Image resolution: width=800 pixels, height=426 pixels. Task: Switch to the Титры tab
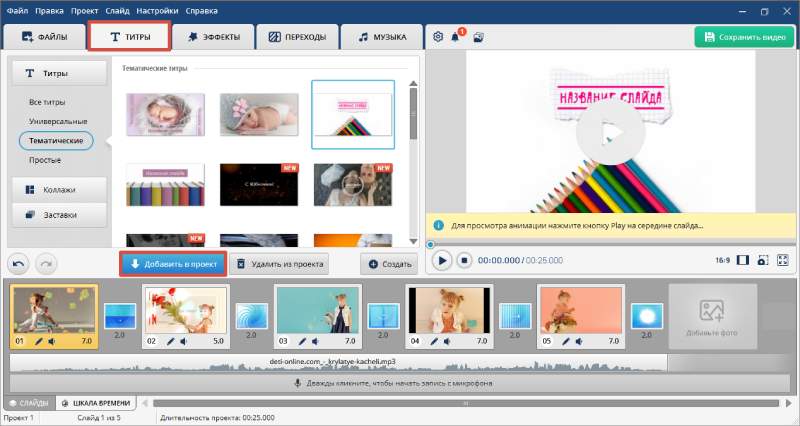(x=130, y=37)
